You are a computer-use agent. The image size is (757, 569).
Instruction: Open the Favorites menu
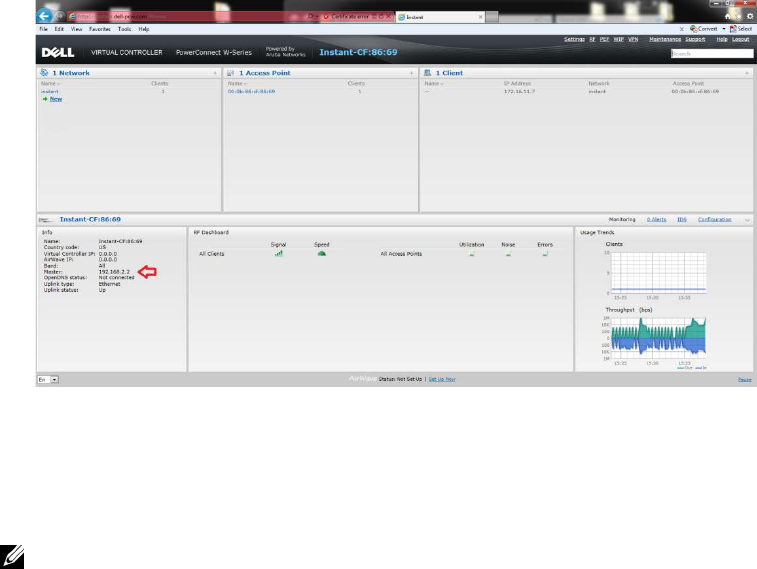(x=99, y=29)
